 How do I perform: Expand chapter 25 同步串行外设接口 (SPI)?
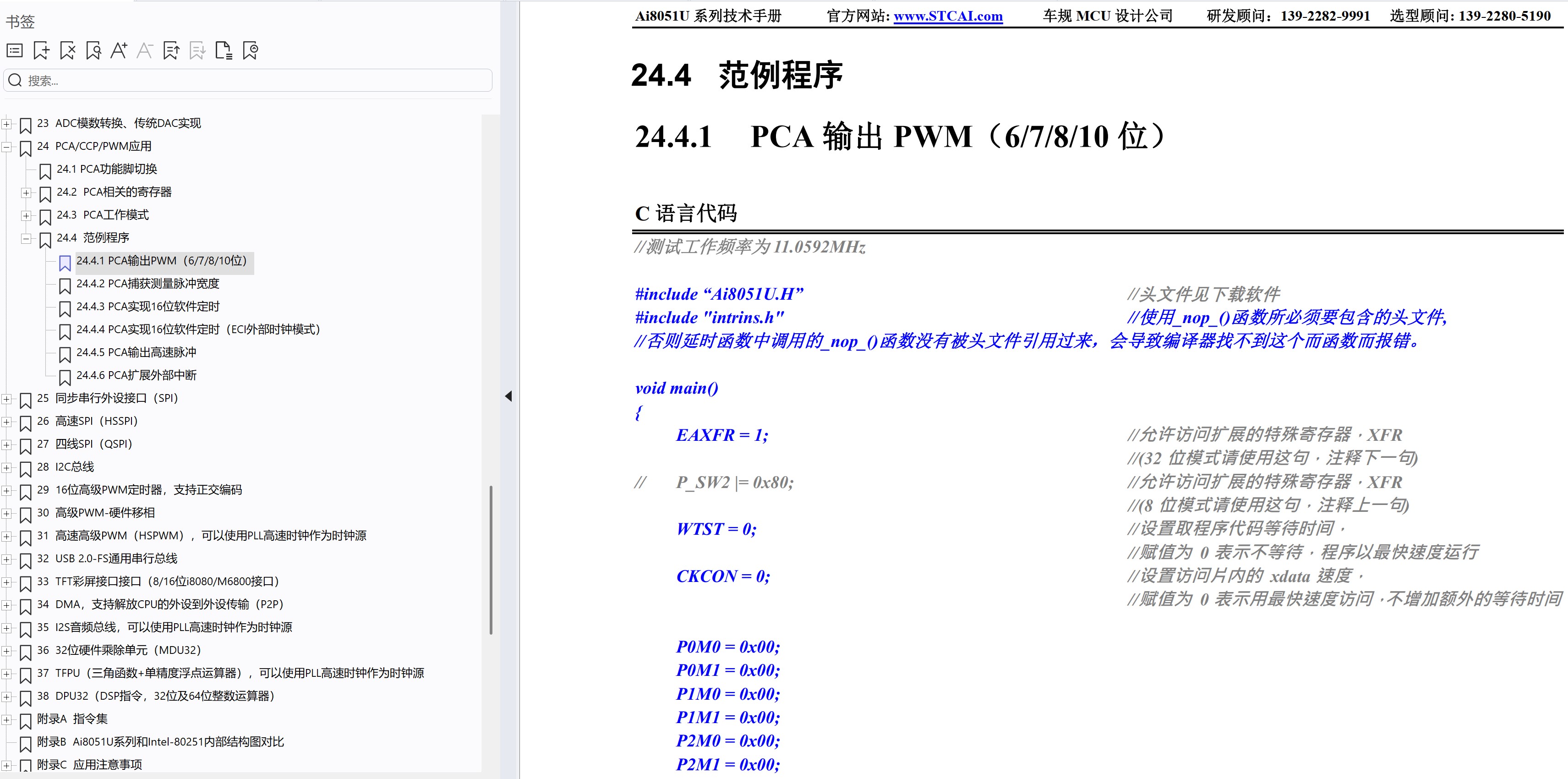(x=6, y=399)
